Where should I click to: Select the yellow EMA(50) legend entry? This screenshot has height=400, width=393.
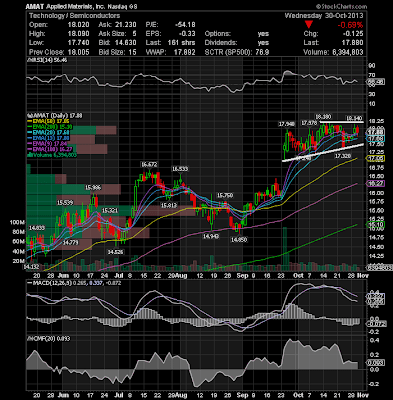[x=48, y=122]
